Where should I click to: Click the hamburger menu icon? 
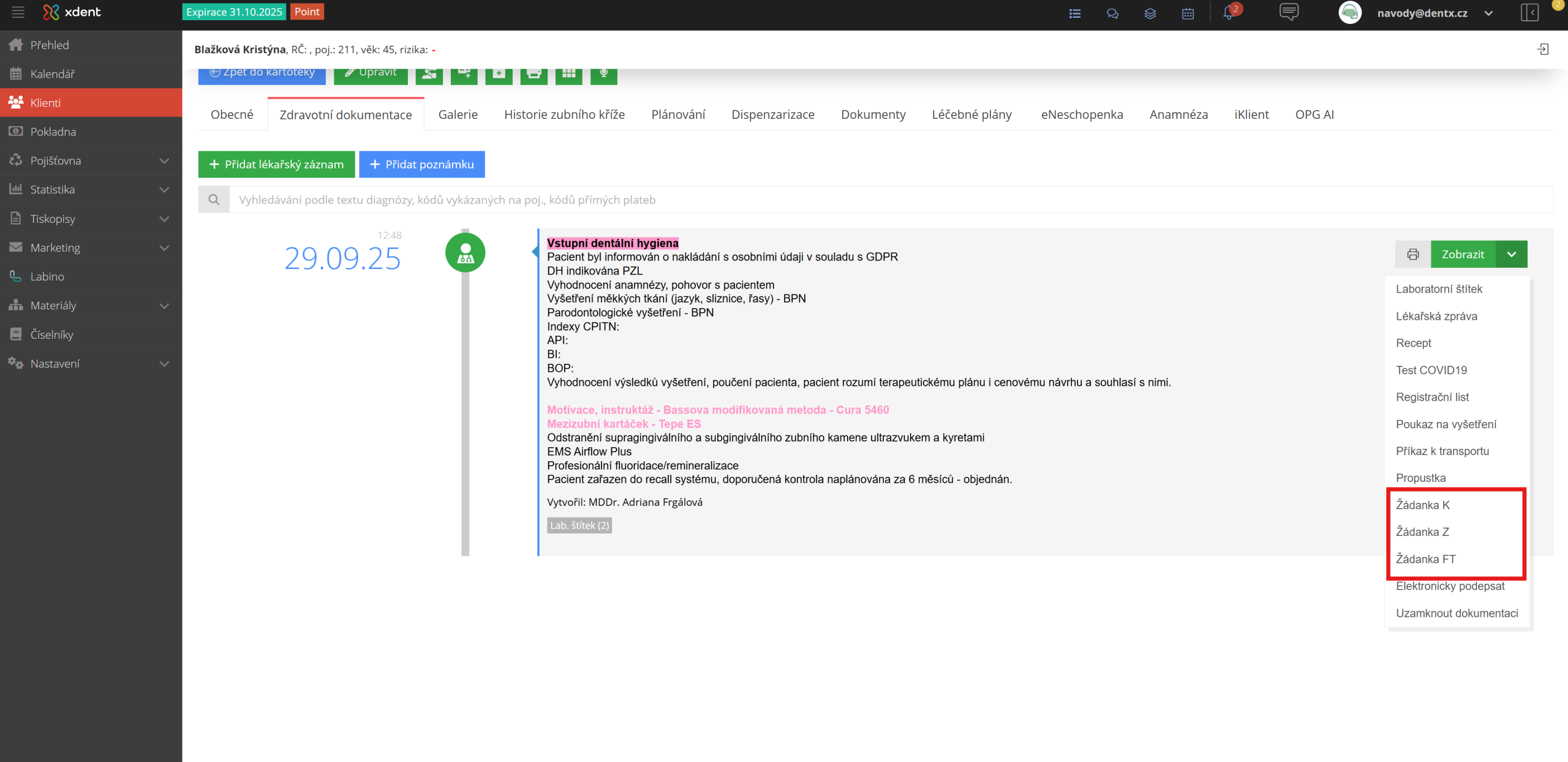18,12
